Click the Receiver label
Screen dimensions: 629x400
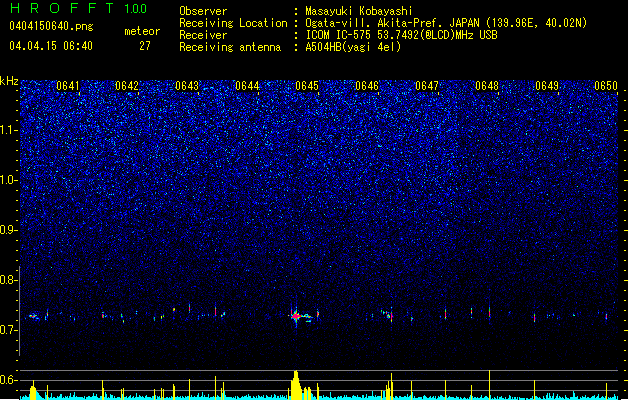tap(203, 35)
